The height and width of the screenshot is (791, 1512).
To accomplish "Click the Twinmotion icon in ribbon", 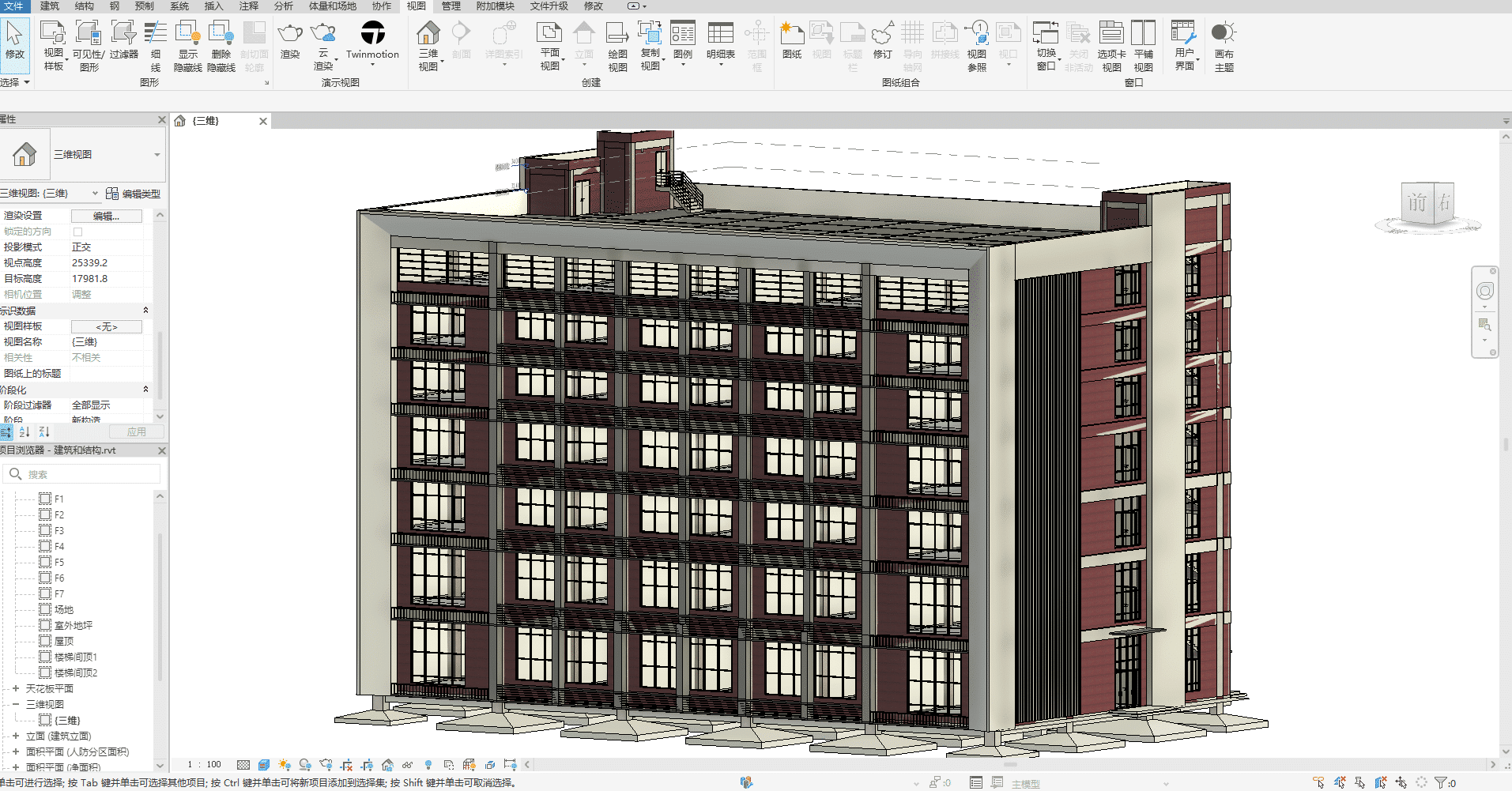I will coord(372,33).
